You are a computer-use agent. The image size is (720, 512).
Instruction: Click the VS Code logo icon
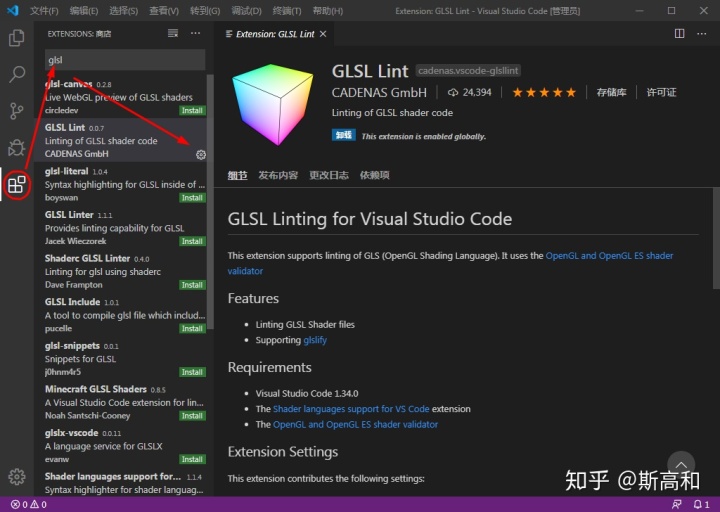tap(13, 10)
